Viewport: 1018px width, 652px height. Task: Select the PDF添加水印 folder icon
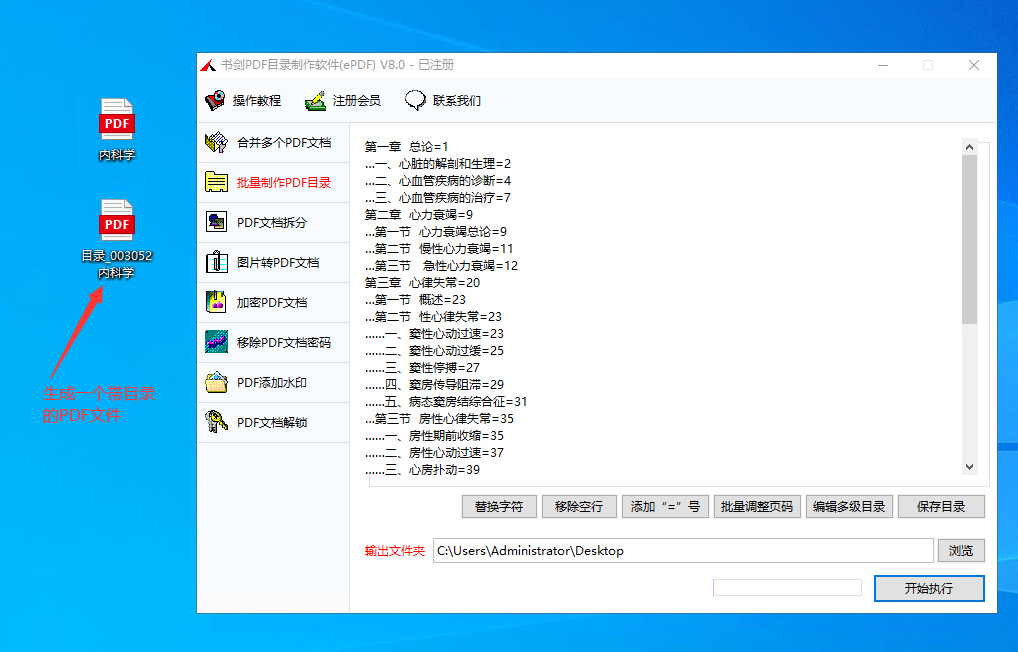coord(216,383)
